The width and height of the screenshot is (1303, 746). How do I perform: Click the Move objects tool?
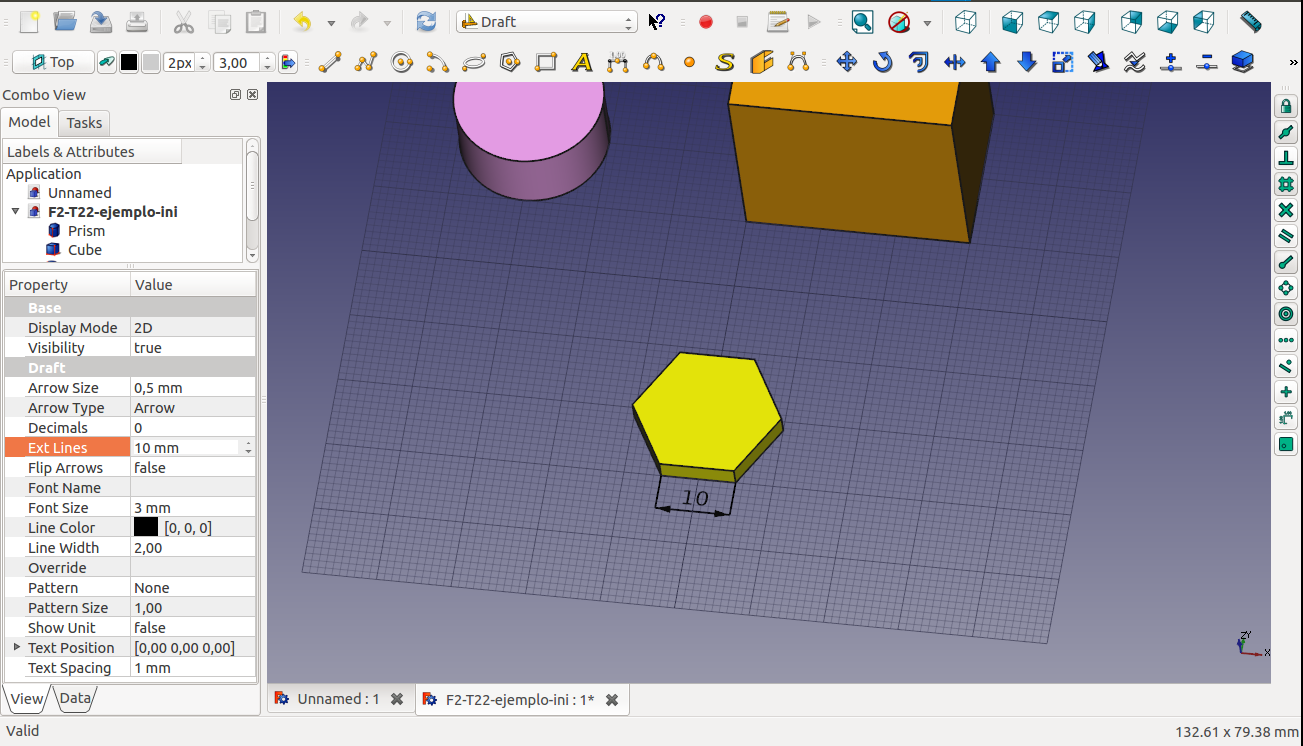[x=847, y=63]
